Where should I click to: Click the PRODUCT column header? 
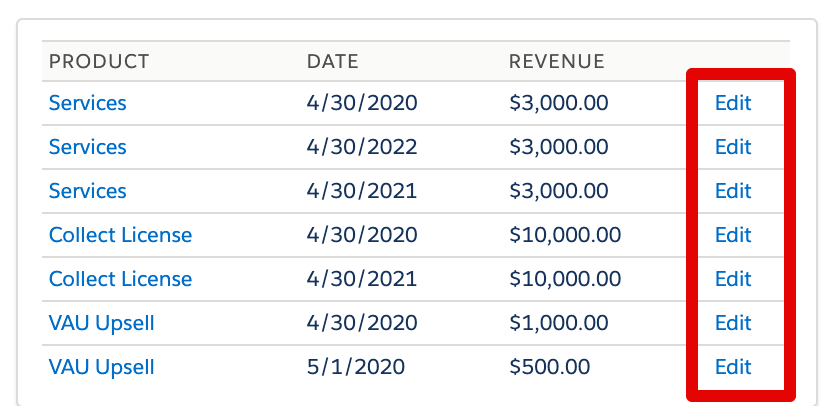click(x=99, y=62)
